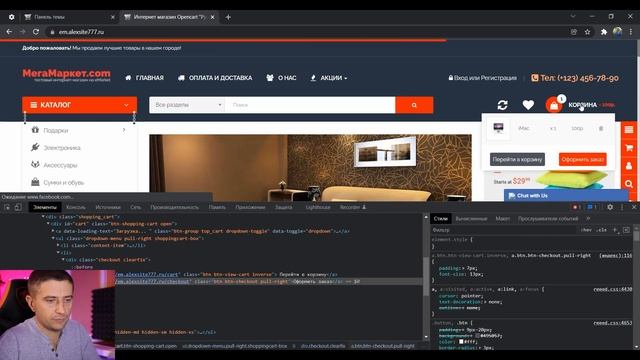Screen dimensions: 640x360
Task: Open the Chat with Us widget
Action: pos(566,196)
